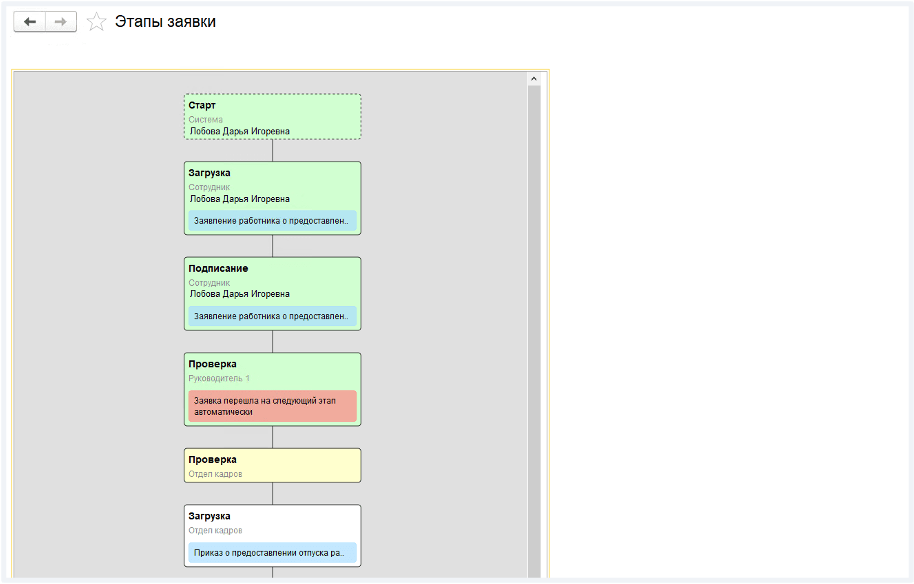Click the scrollbar up arrow
The image size is (914, 584).
[533, 78]
